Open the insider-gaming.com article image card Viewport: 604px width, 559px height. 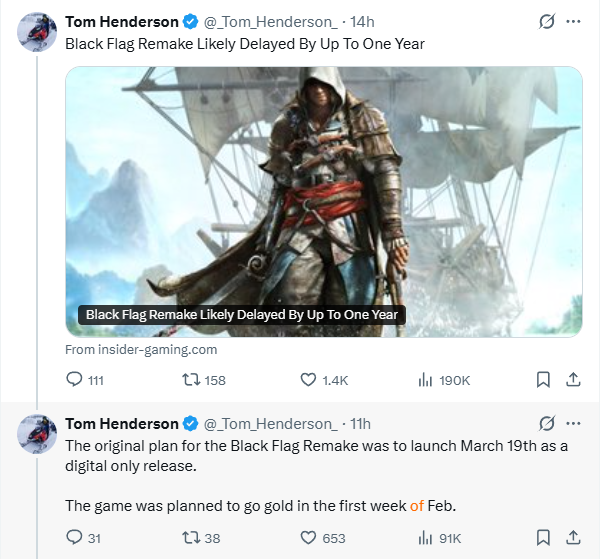coord(324,200)
